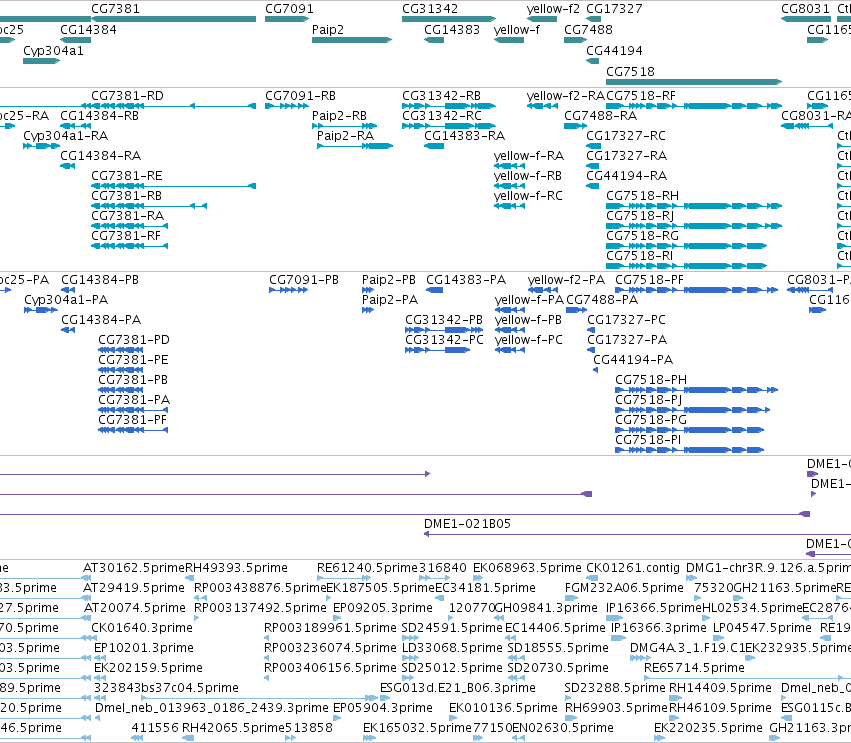The width and height of the screenshot is (851, 743).
Task: Click the CG7381-PD protein label
Action: [x=134, y=340]
